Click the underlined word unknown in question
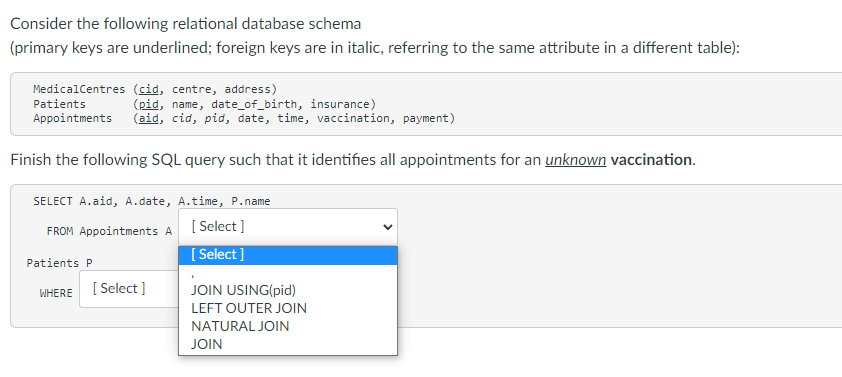This screenshot has height=377, width=842. coord(576,160)
